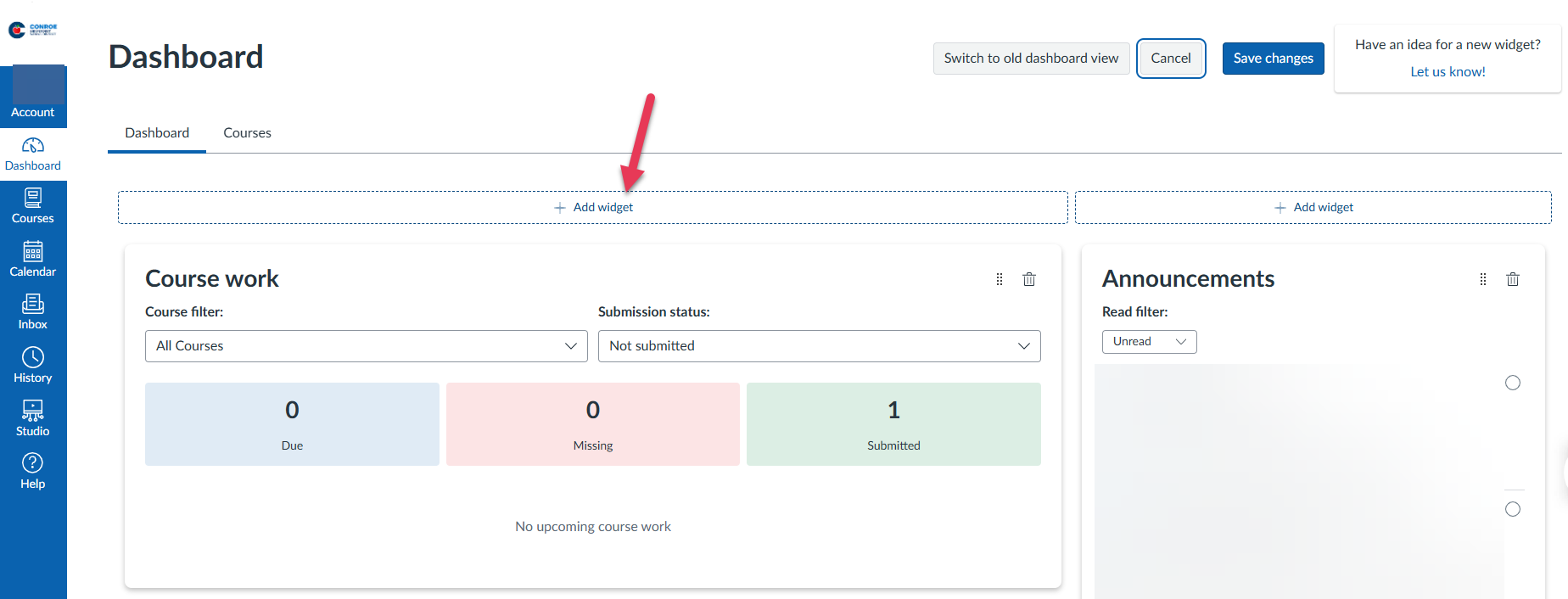
Task: Click the Save changes button
Action: (1273, 59)
